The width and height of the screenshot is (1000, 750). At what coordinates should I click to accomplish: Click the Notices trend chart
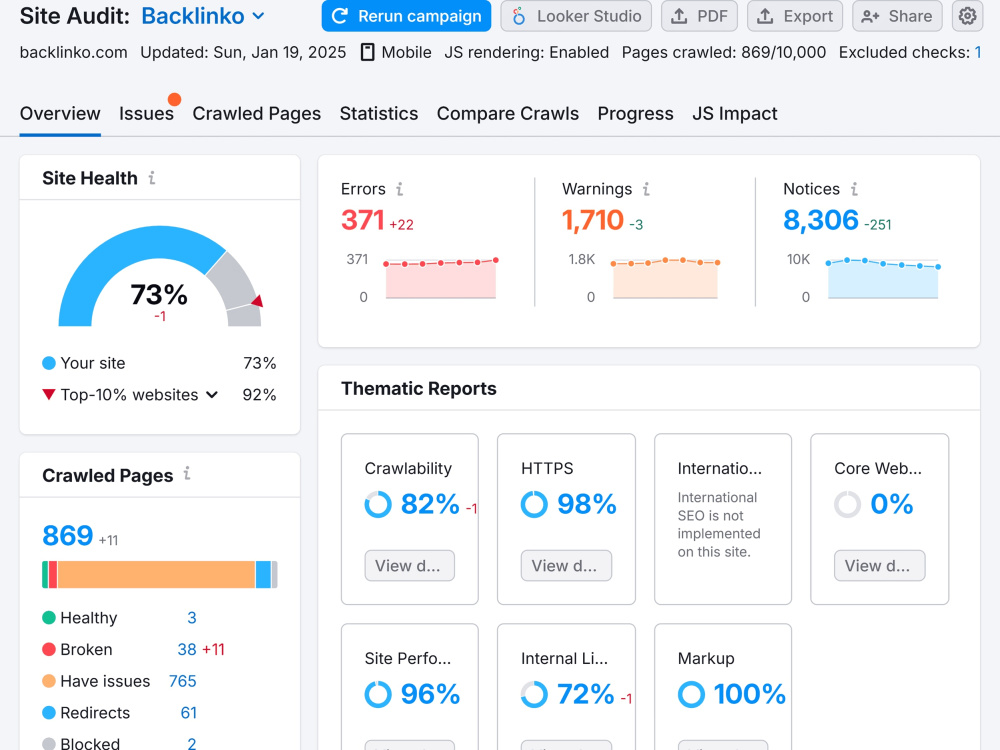(883, 279)
